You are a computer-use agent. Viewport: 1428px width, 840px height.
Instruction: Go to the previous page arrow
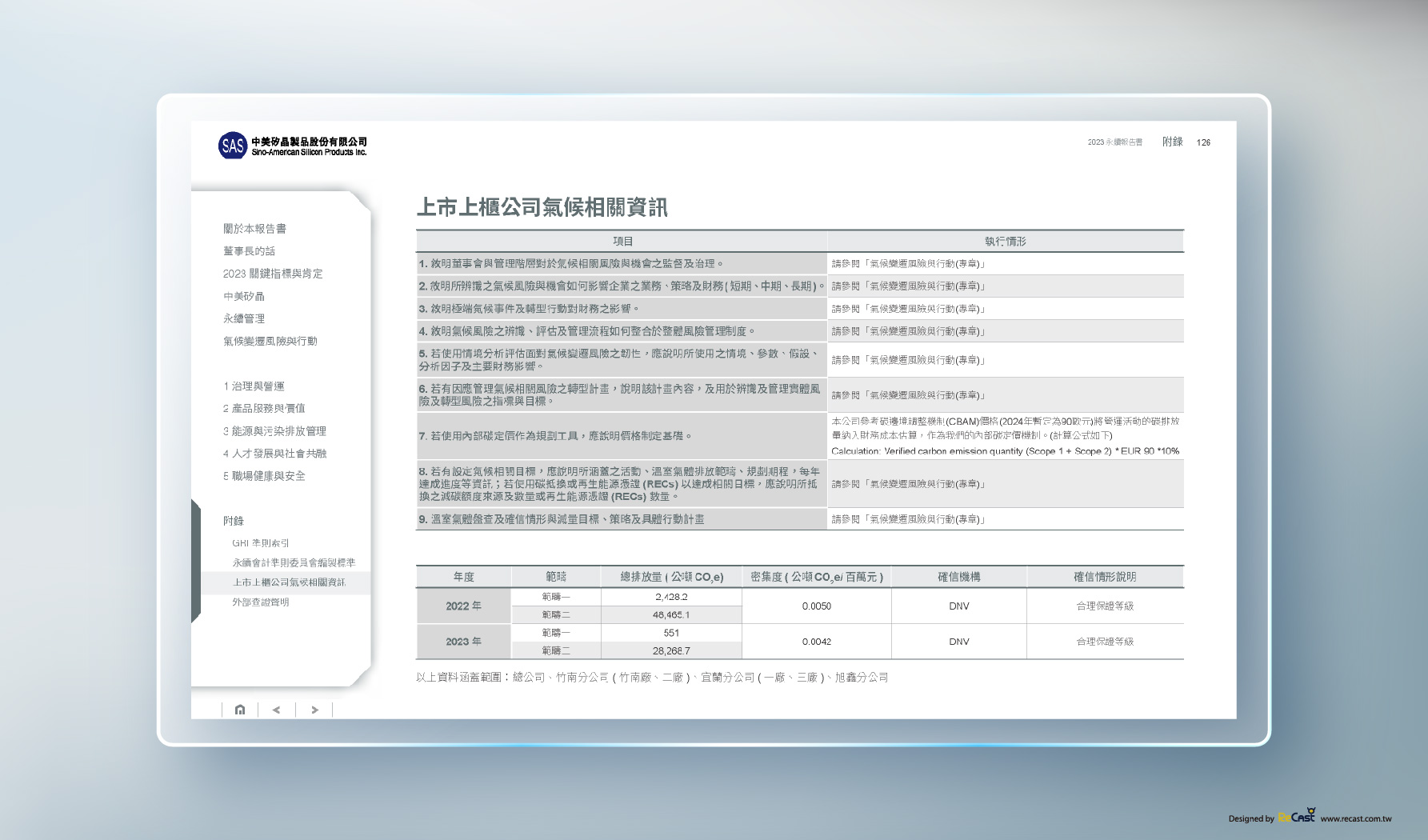(x=277, y=710)
